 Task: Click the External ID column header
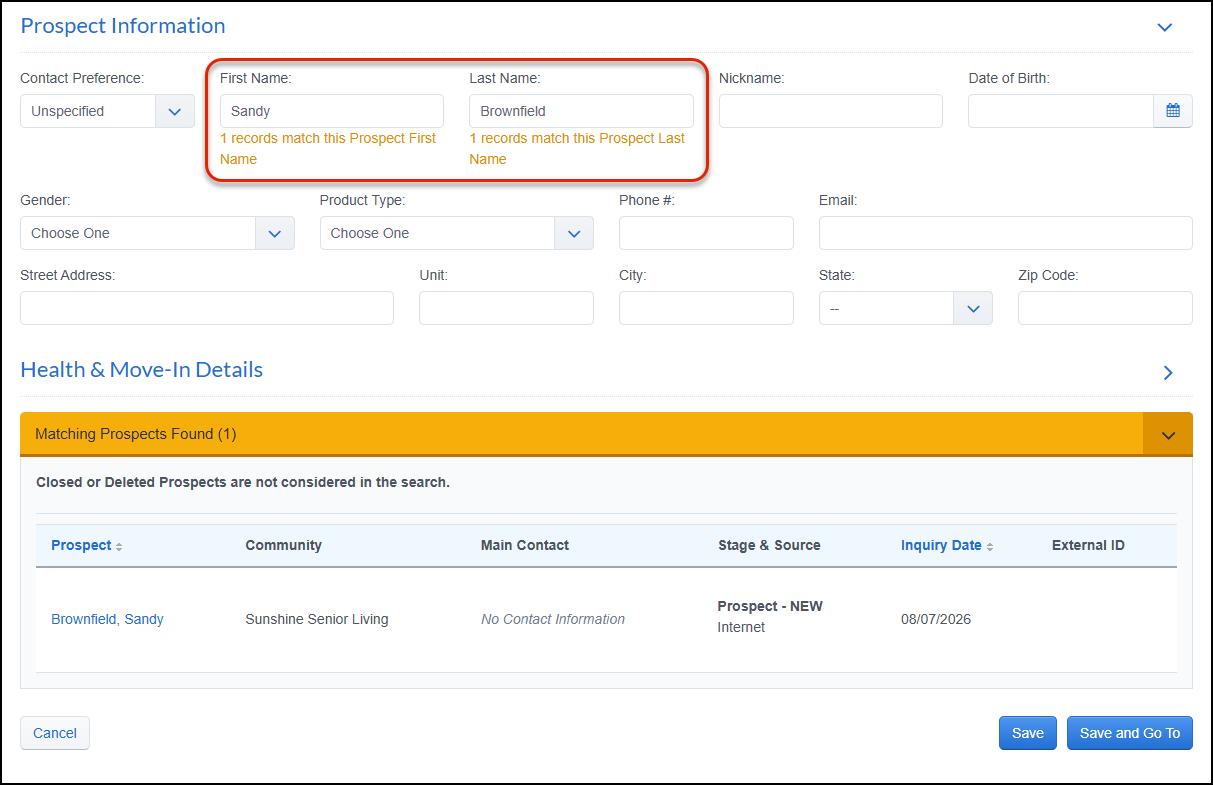pos(1088,546)
